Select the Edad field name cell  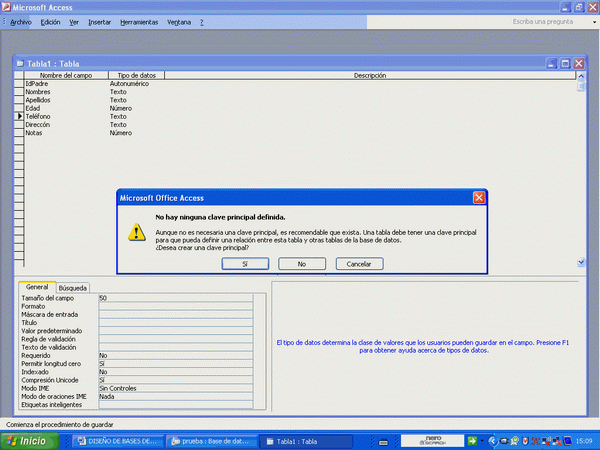coord(66,108)
